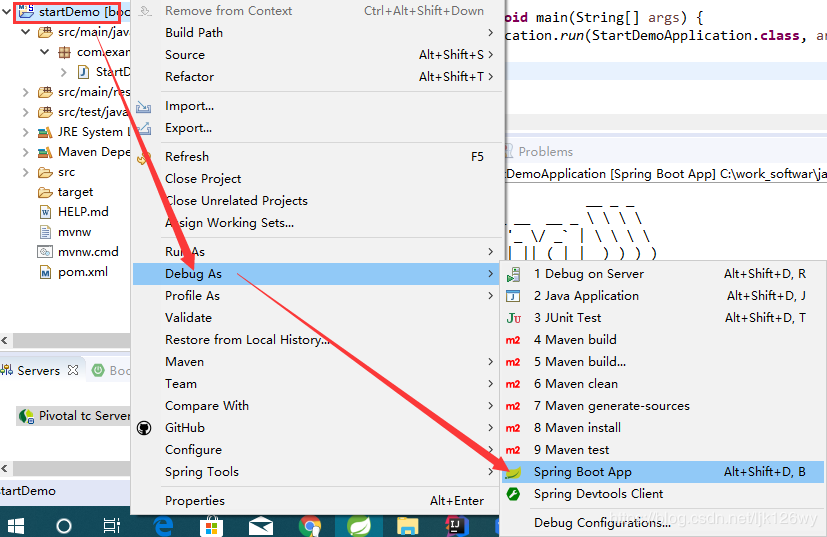Select Debug As menu entry
Screen dimensions: 827x537
click(x=316, y=274)
